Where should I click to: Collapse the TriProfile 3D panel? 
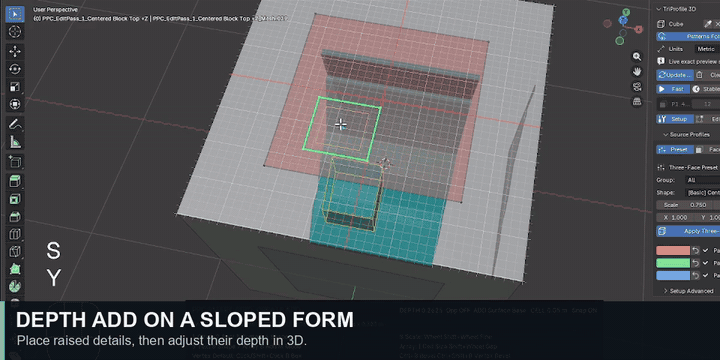tap(659, 9)
